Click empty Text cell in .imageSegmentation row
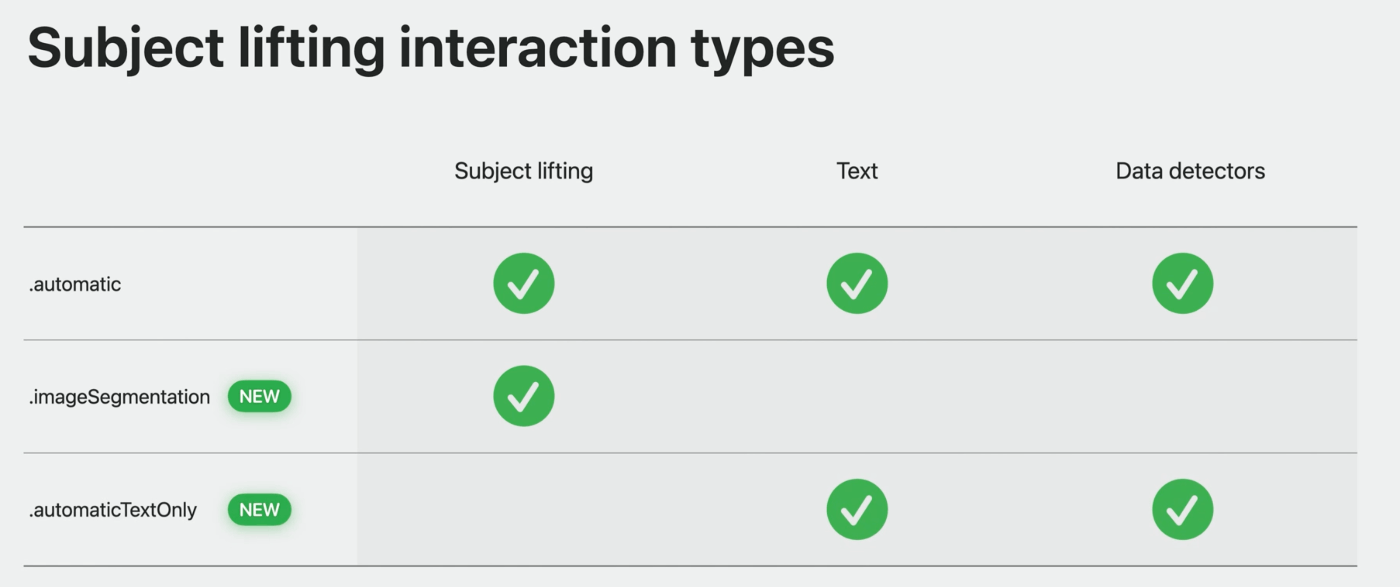 857,396
